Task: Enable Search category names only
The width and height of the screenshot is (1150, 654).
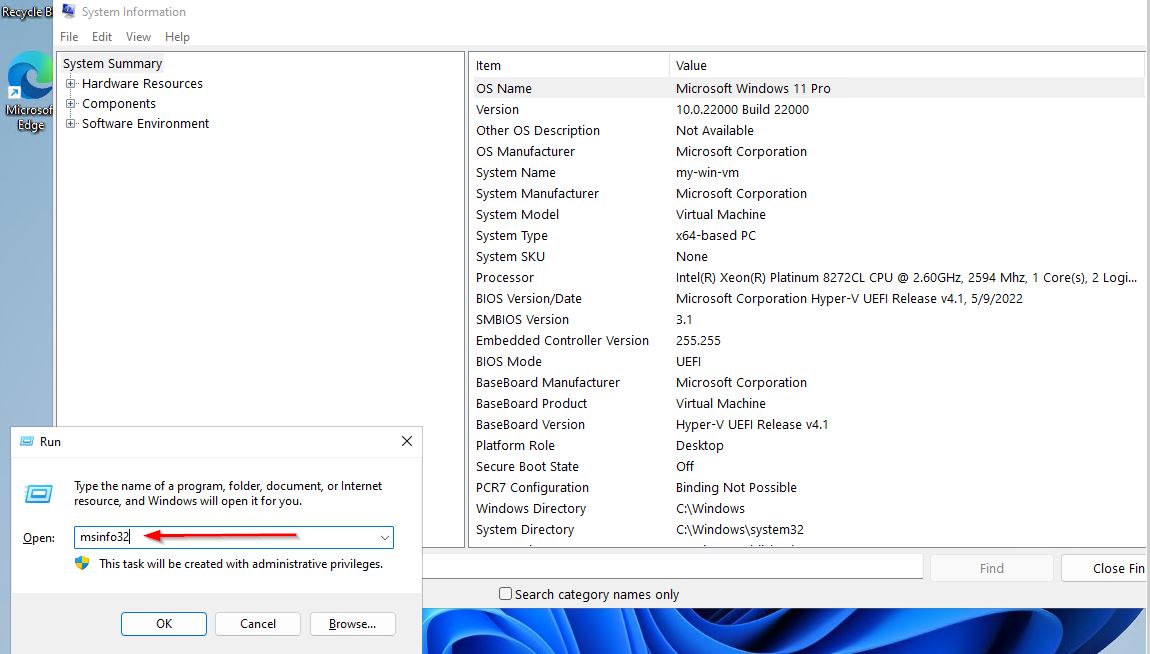Action: (505, 593)
